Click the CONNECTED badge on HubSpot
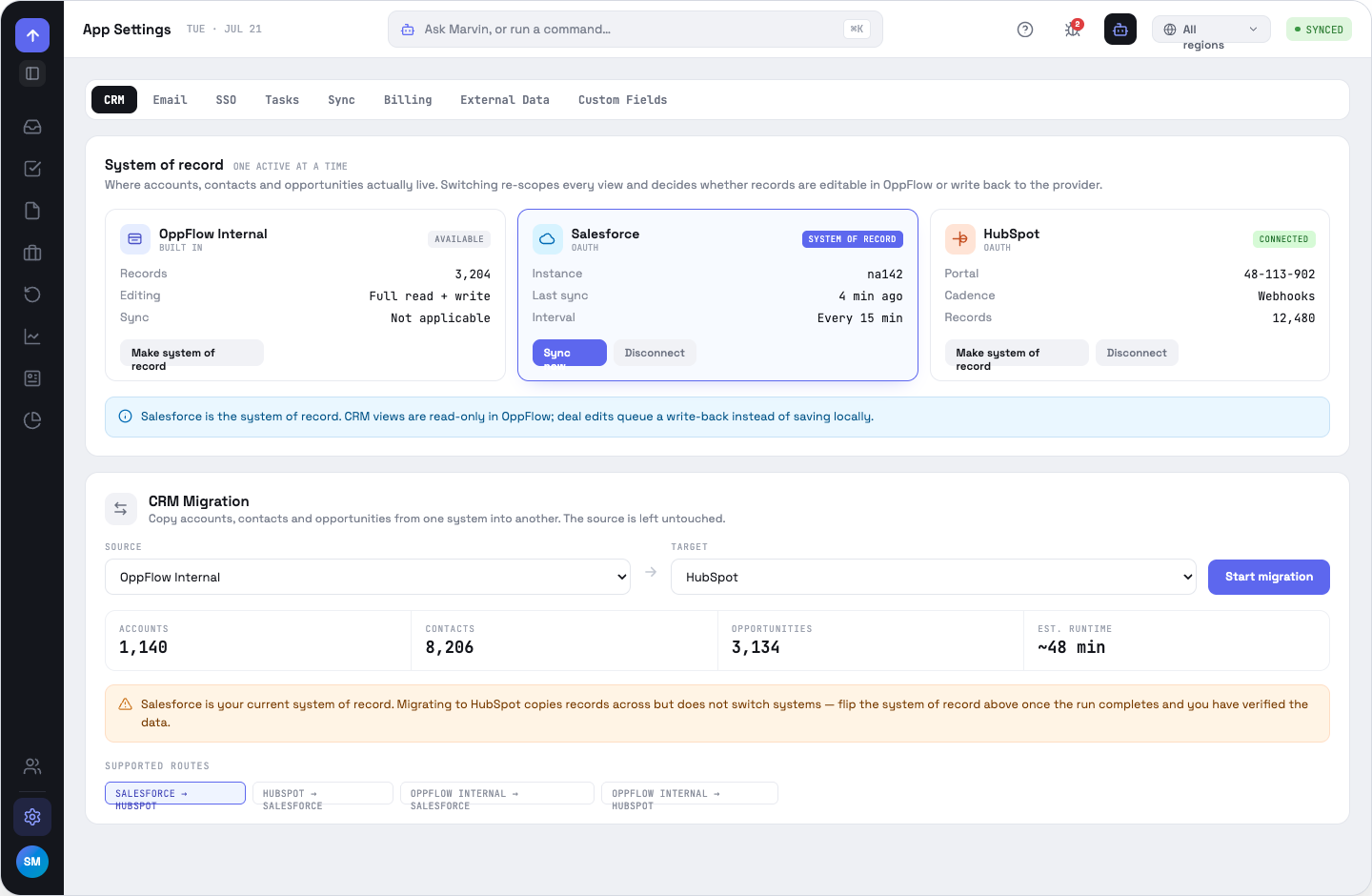The width and height of the screenshot is (1372, 896). (x=1283, y=239)
